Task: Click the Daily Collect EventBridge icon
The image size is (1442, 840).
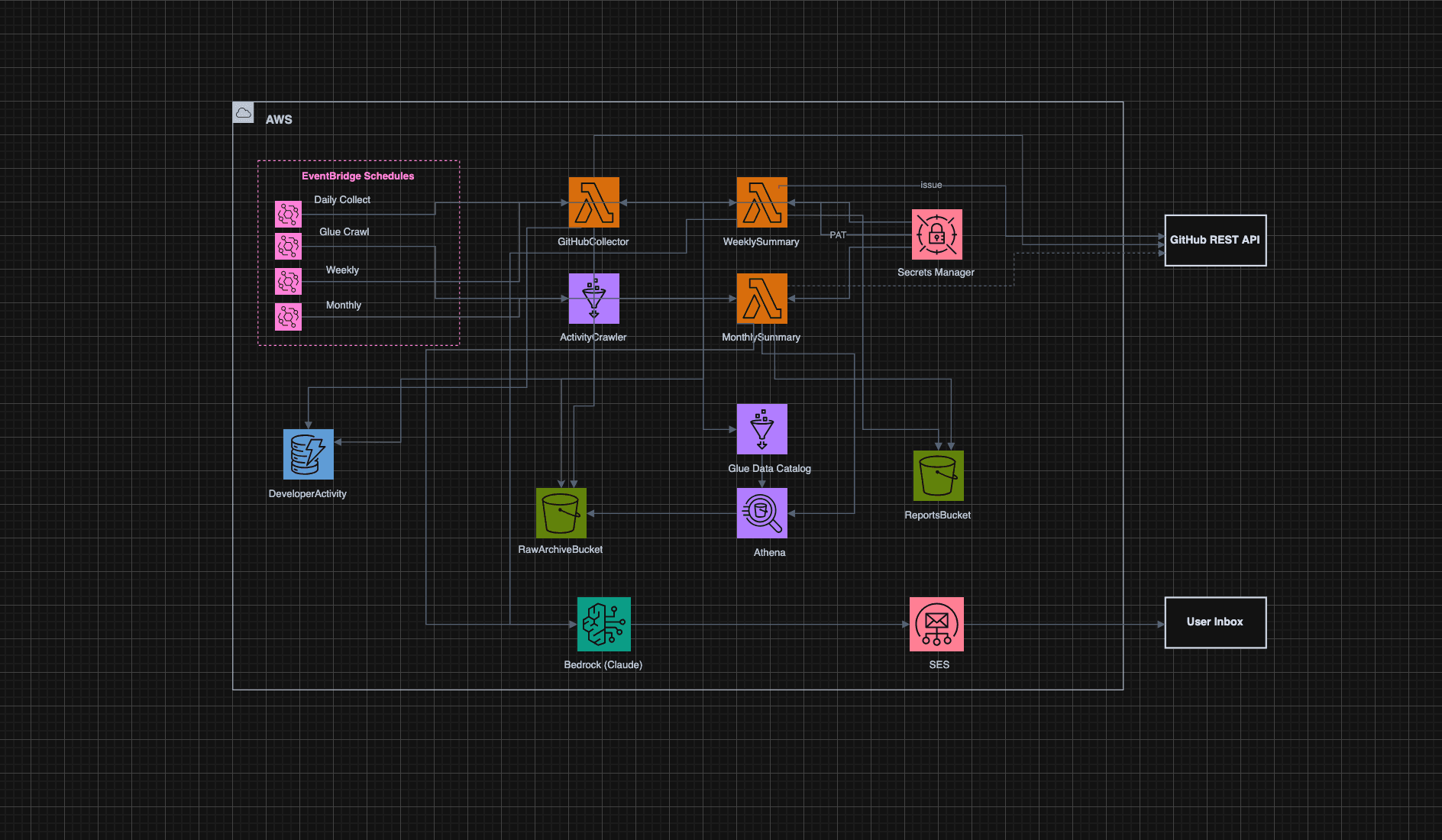Action: pyautogui.click(x=288, y=214)
